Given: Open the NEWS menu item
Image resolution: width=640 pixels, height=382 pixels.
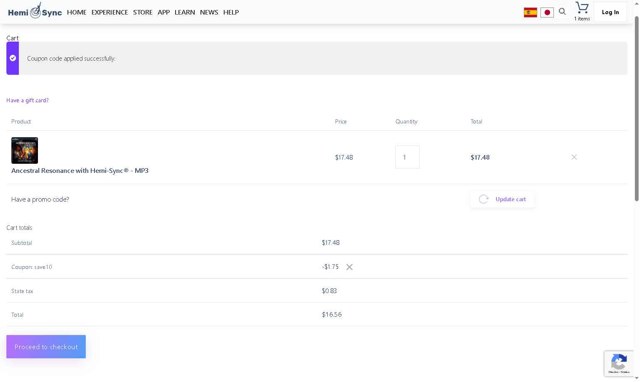Looking at the screenshot, I should coord(209,12).
